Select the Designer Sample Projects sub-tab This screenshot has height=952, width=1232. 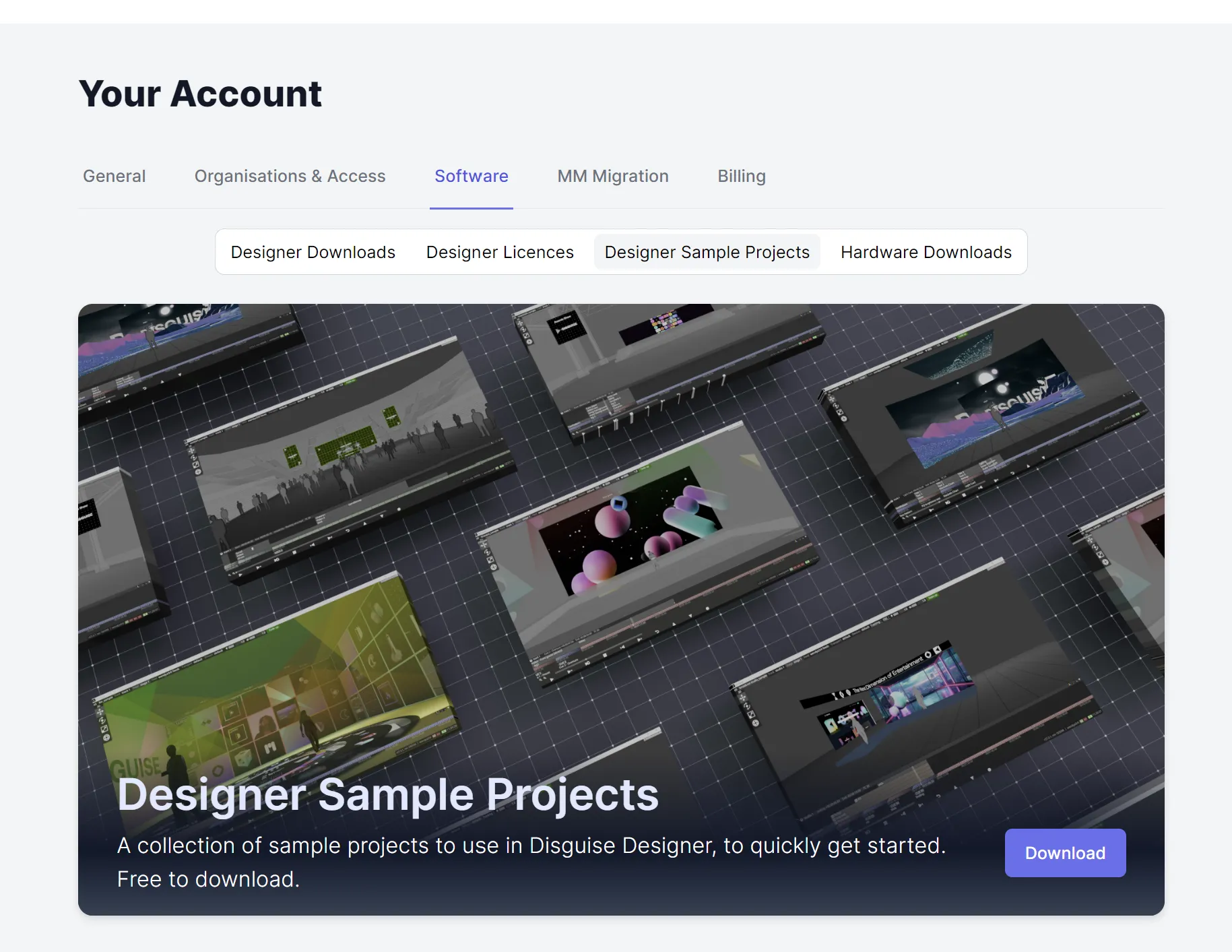click(x=707, y=252)
